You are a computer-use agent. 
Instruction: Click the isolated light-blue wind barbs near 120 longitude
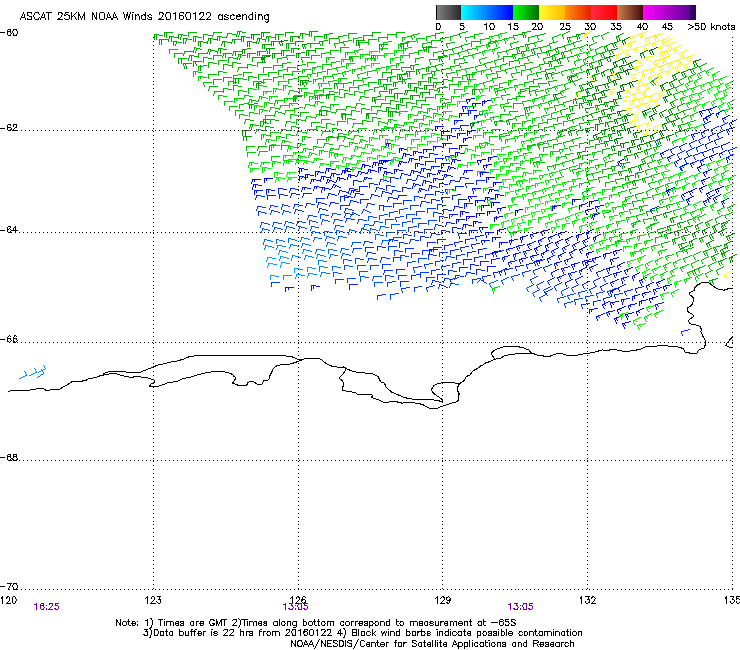[33, 372]
